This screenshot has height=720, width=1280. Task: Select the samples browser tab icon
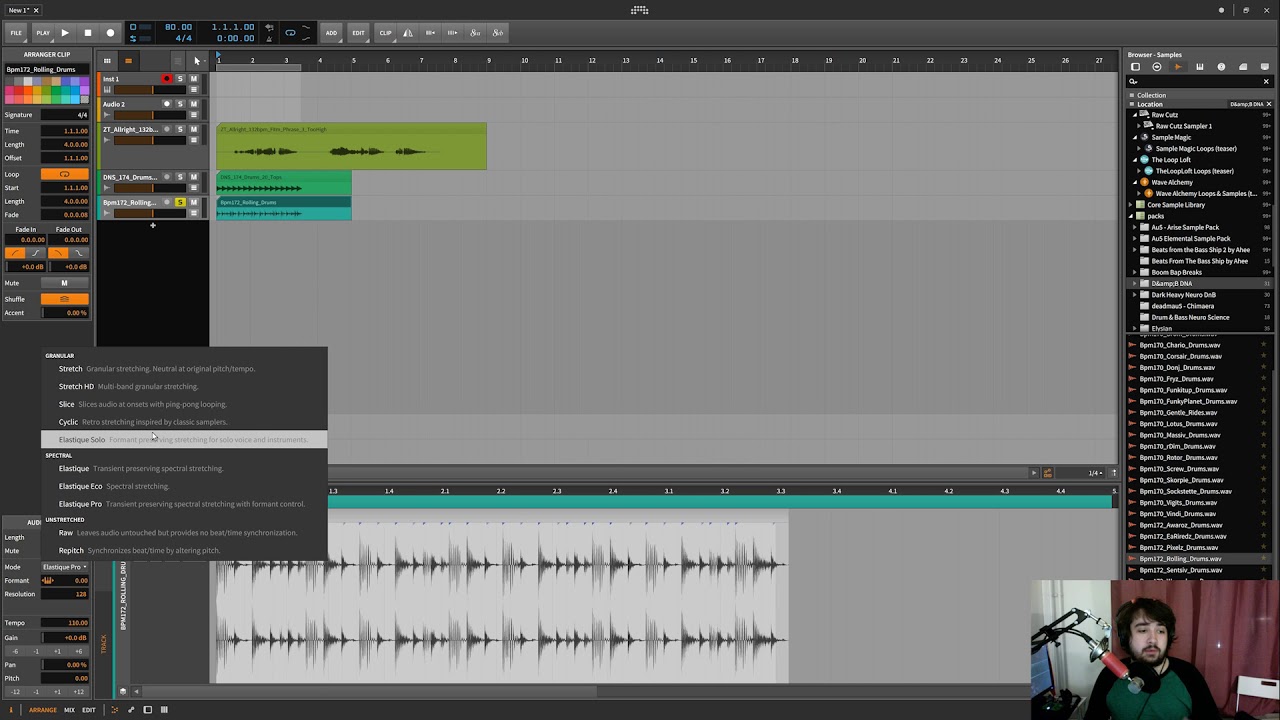click(x=1178, y=67)
